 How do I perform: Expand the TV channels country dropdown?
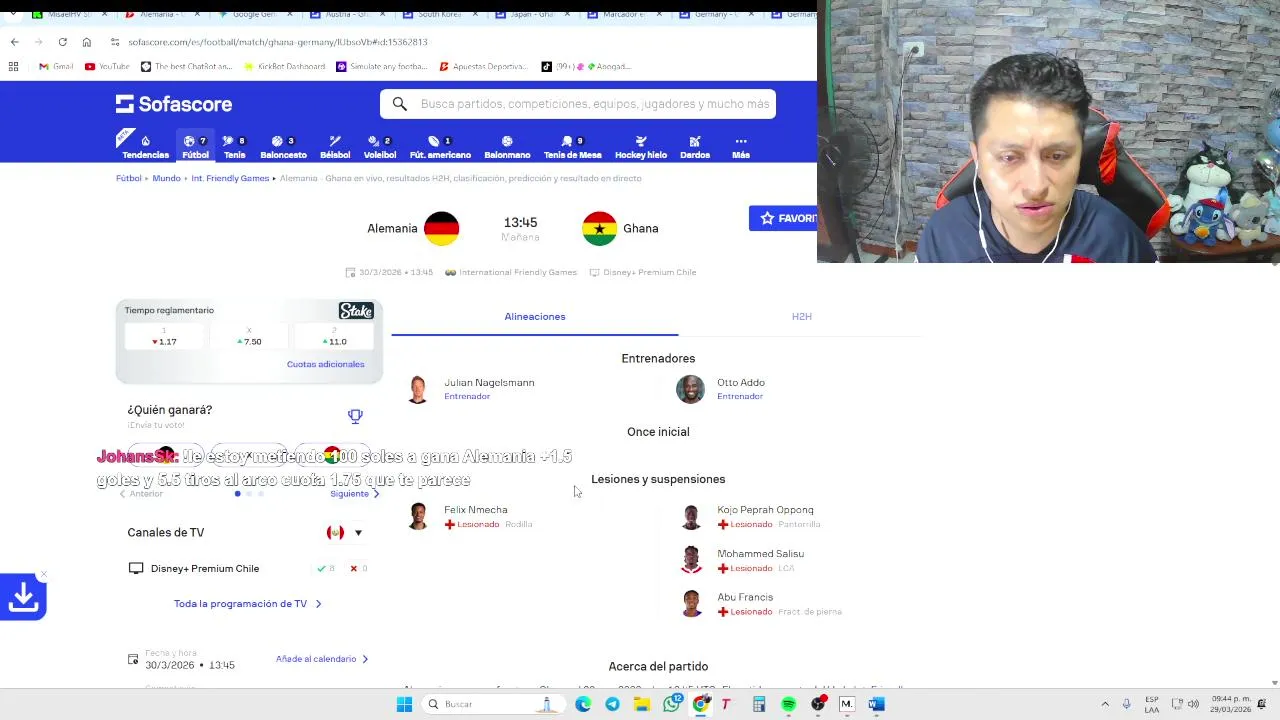click(x=345, y=533)
